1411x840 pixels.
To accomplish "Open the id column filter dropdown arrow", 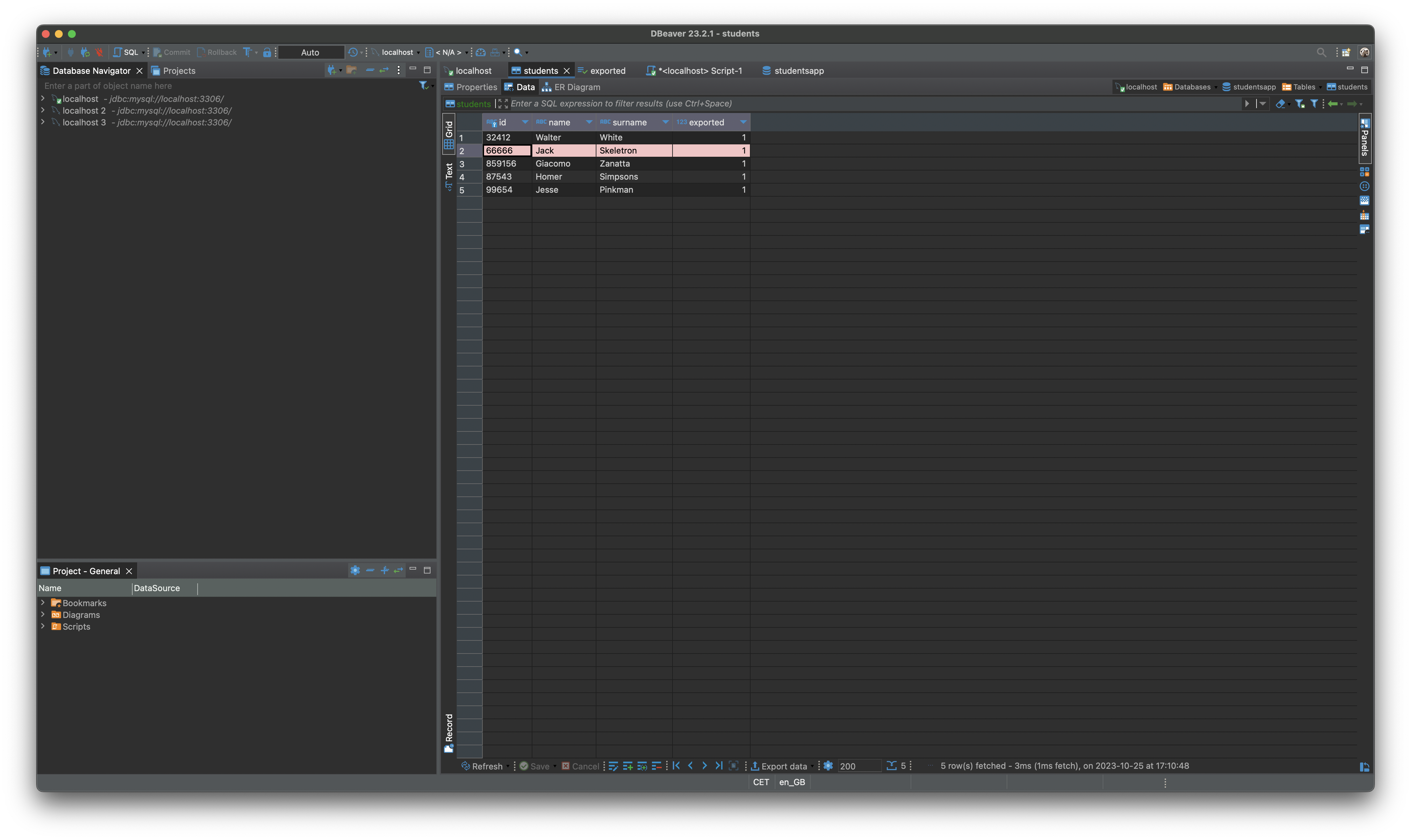I will [525, 122].
